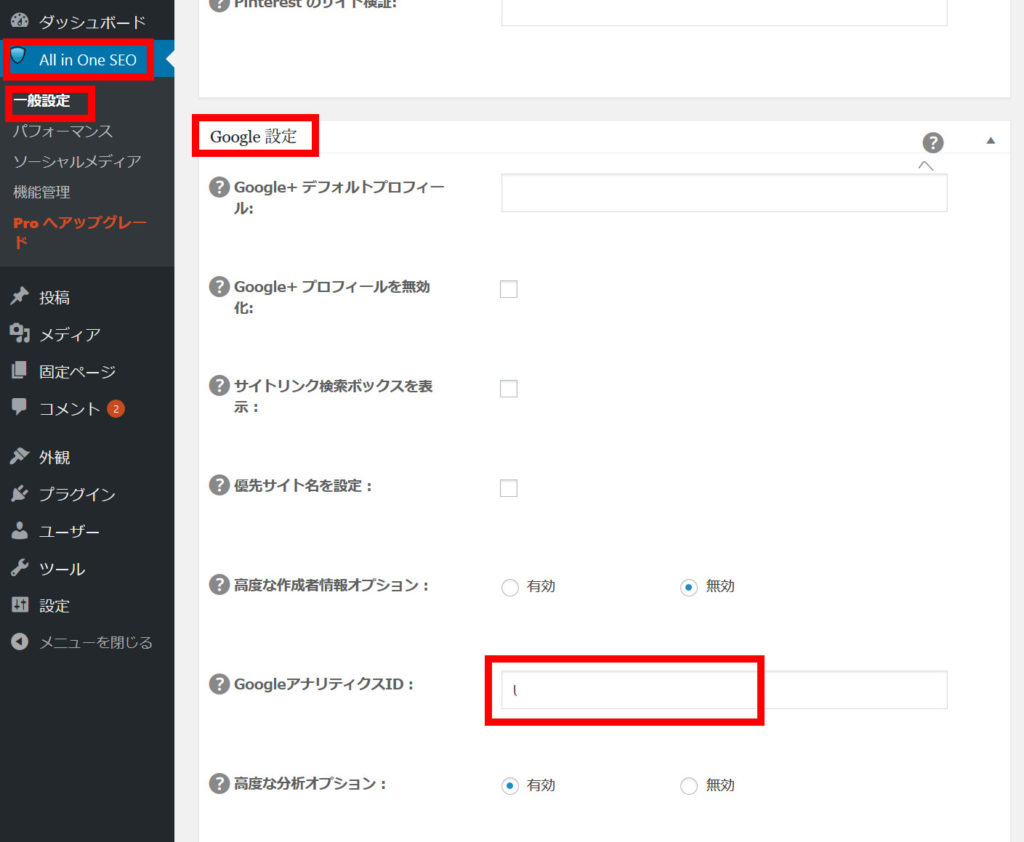The height and width of the screenshot is (842, 1024).
Task: Click メニューを閉じる to collapse sidebar
Action: 95,642
